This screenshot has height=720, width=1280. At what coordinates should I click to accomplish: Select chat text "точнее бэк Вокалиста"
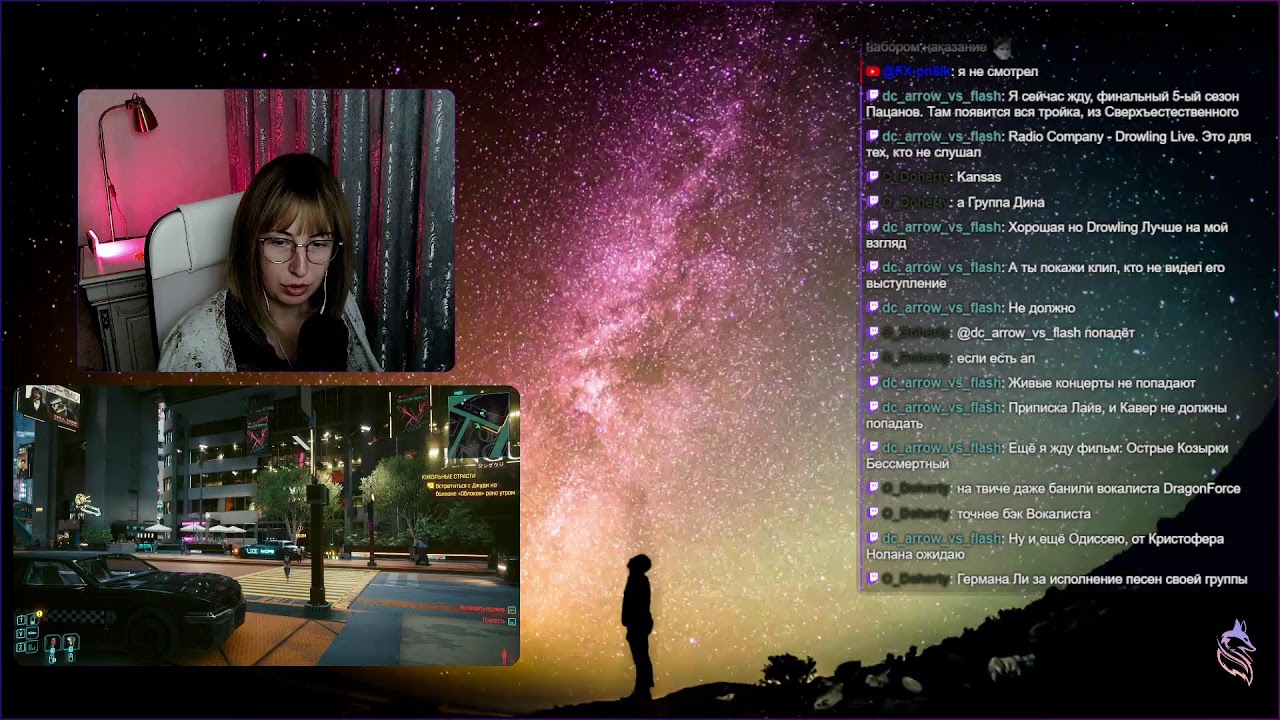tap(1024, 514)
